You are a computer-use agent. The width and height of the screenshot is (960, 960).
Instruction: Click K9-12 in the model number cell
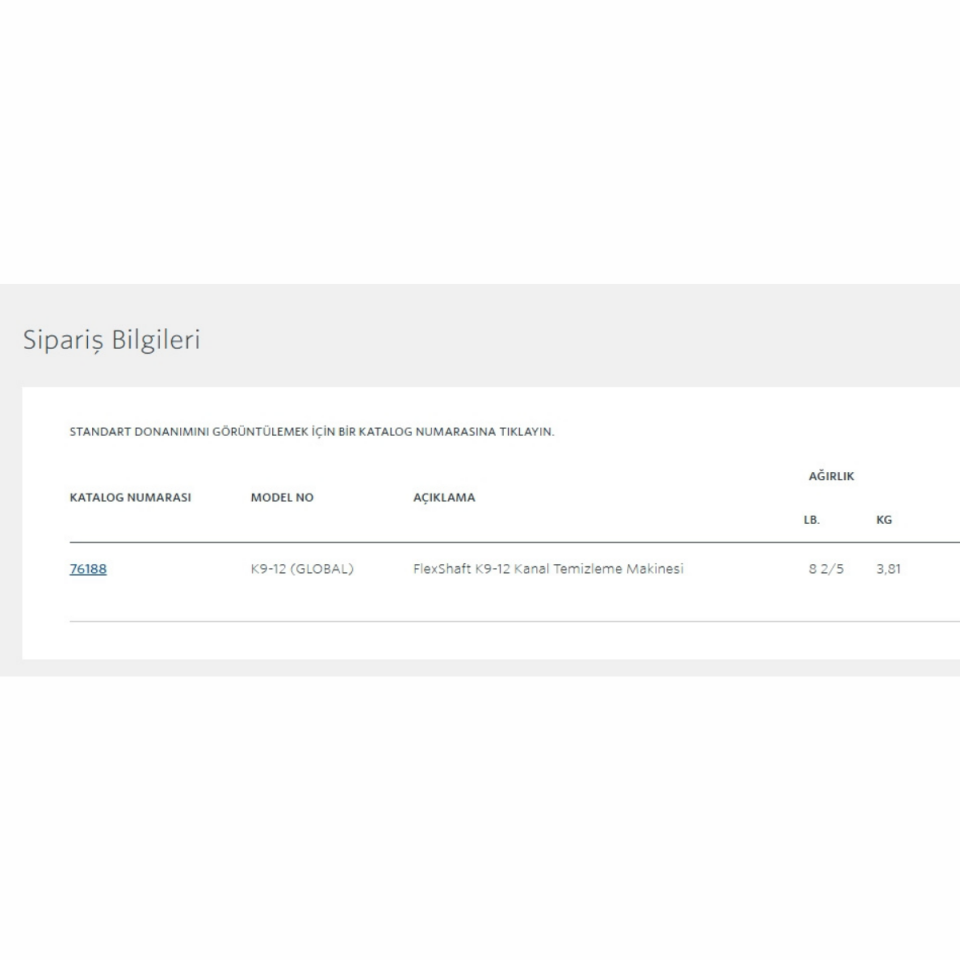pos(268,569)
